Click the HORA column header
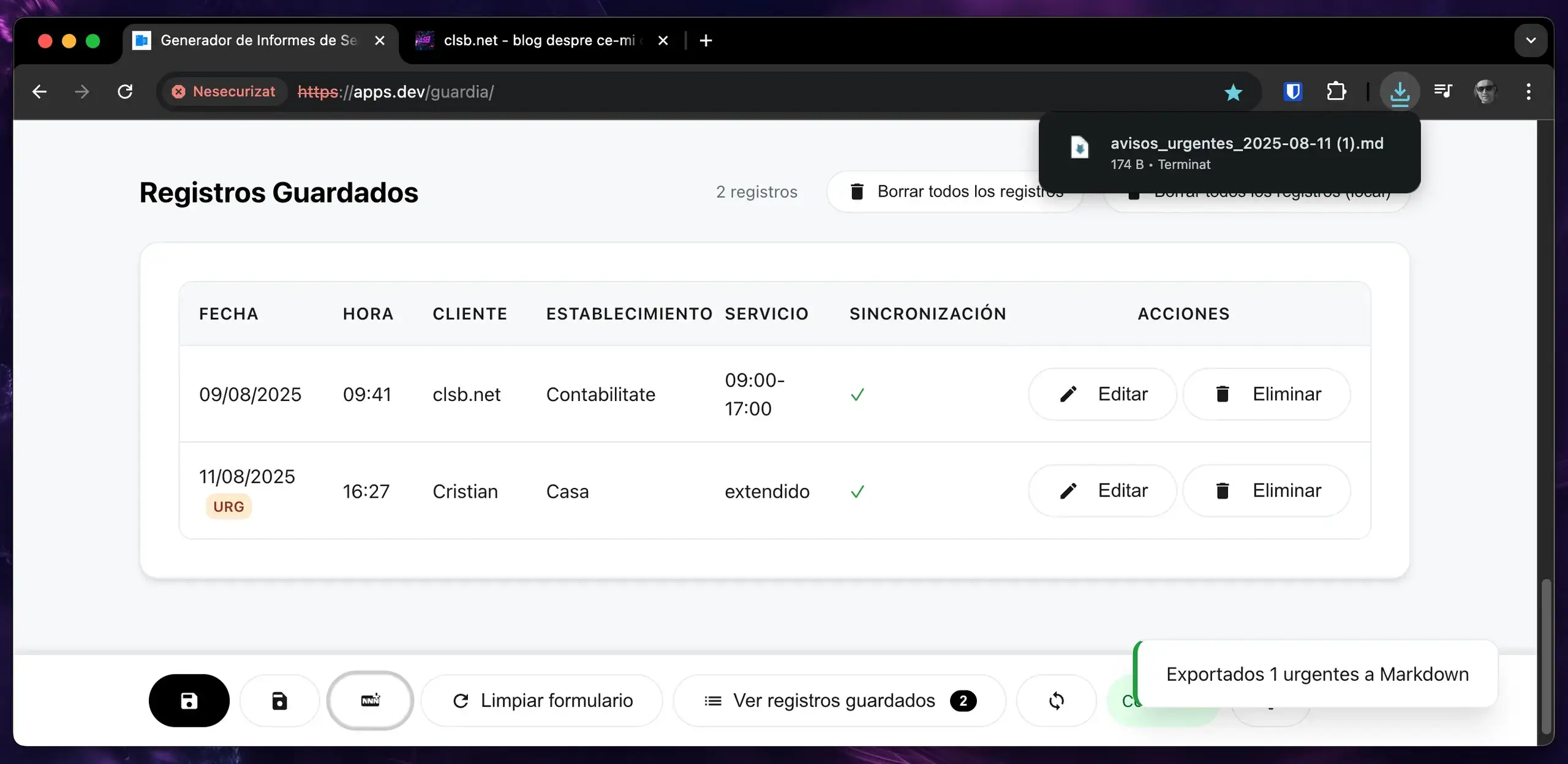 tap(368, 314)
